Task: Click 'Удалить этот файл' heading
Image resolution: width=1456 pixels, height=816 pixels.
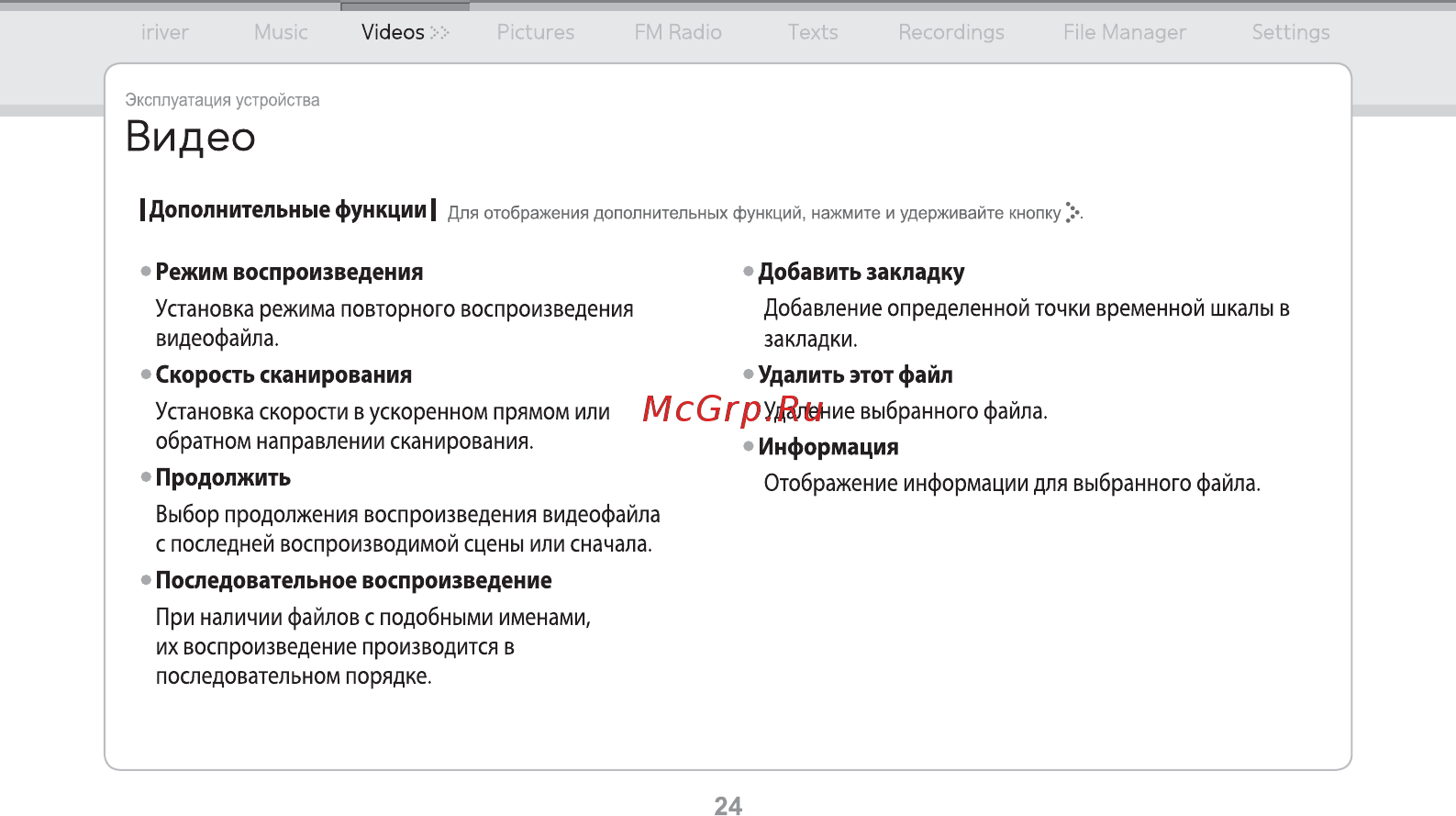Action: (x=855, y=375)
